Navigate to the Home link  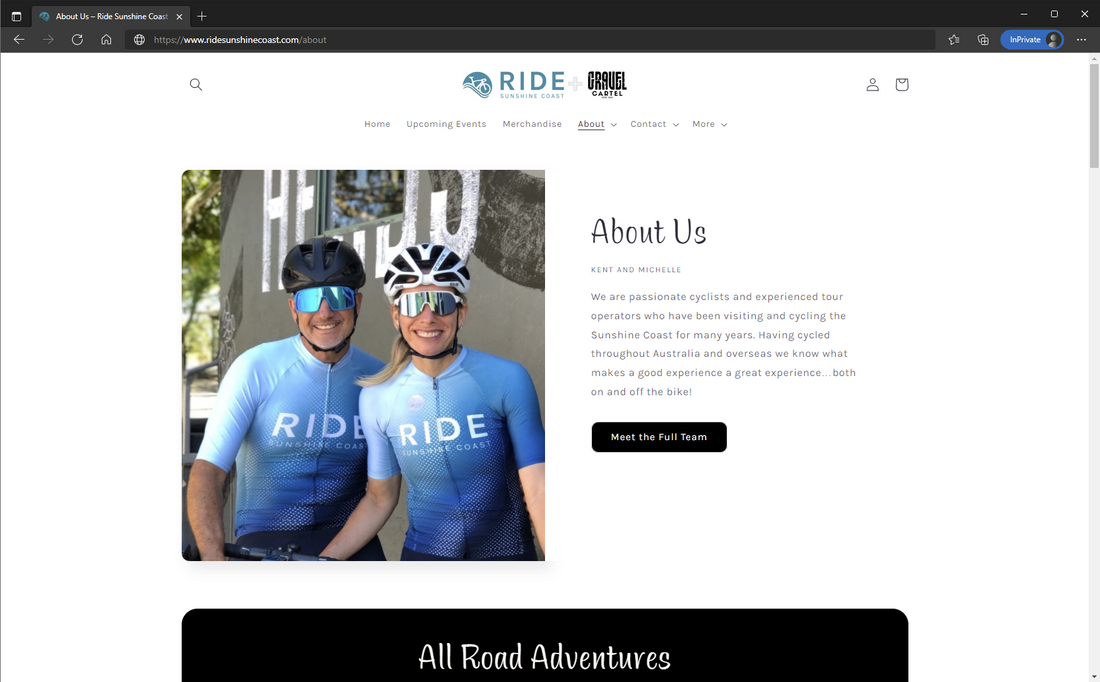coord(377,124)
